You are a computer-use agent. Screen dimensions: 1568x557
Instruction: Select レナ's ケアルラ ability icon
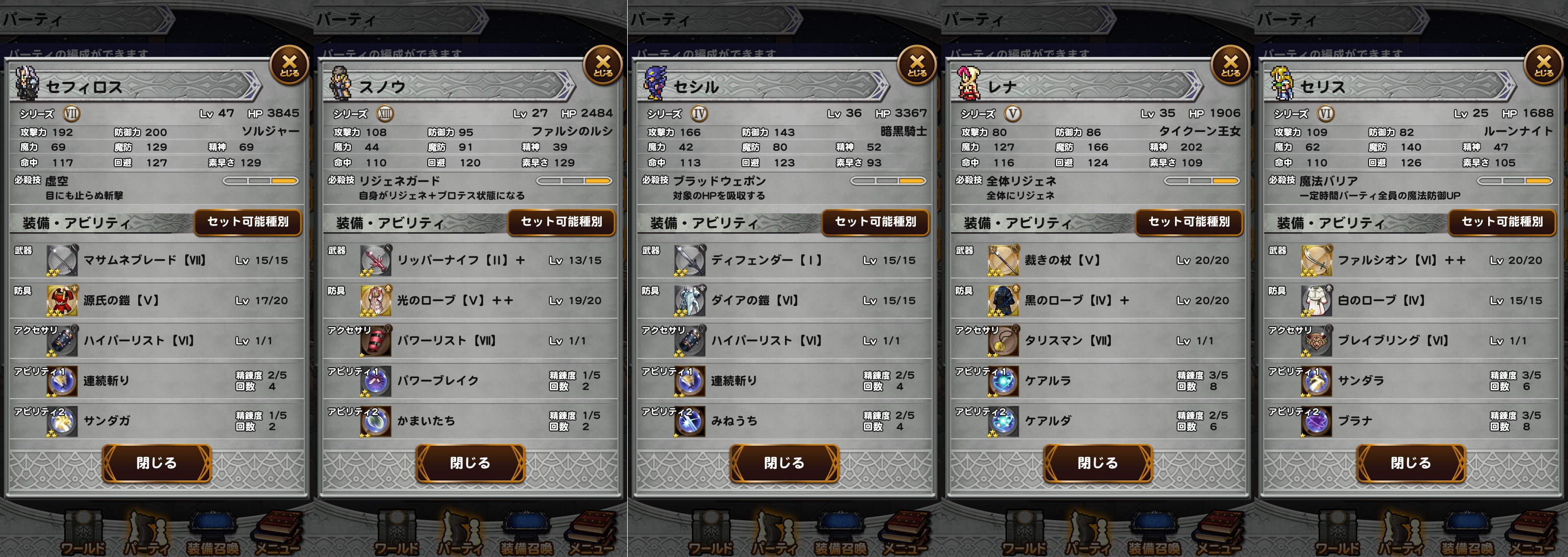1003,381
